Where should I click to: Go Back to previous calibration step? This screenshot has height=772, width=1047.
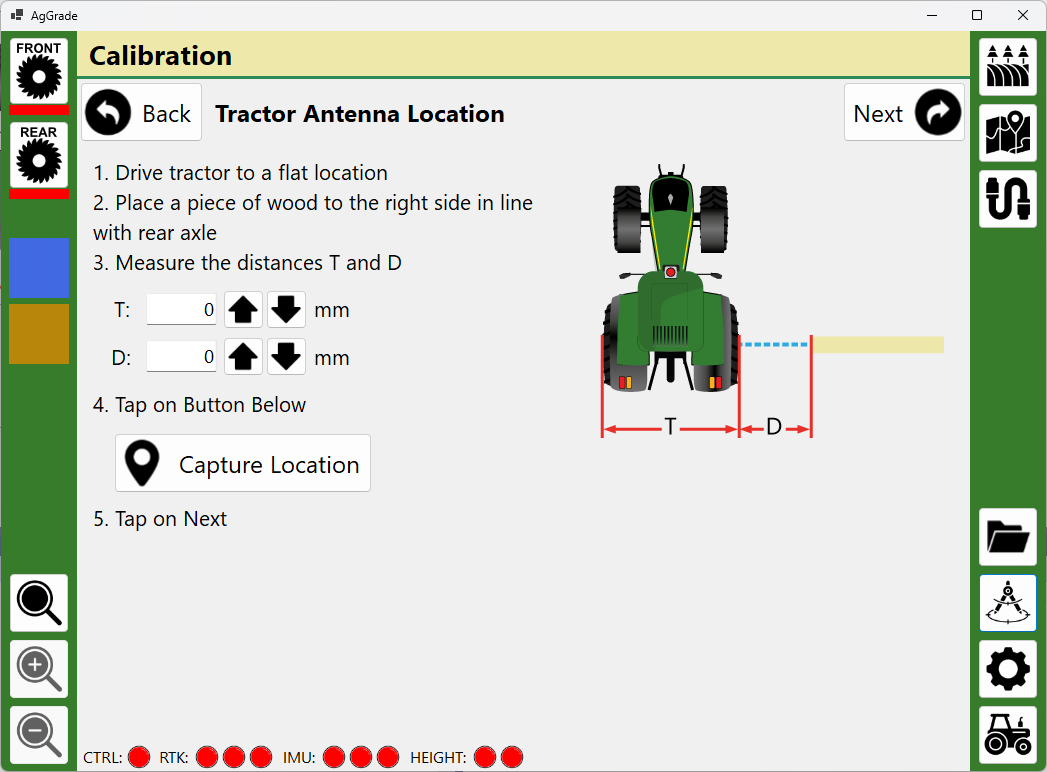(x=141, y=113)
